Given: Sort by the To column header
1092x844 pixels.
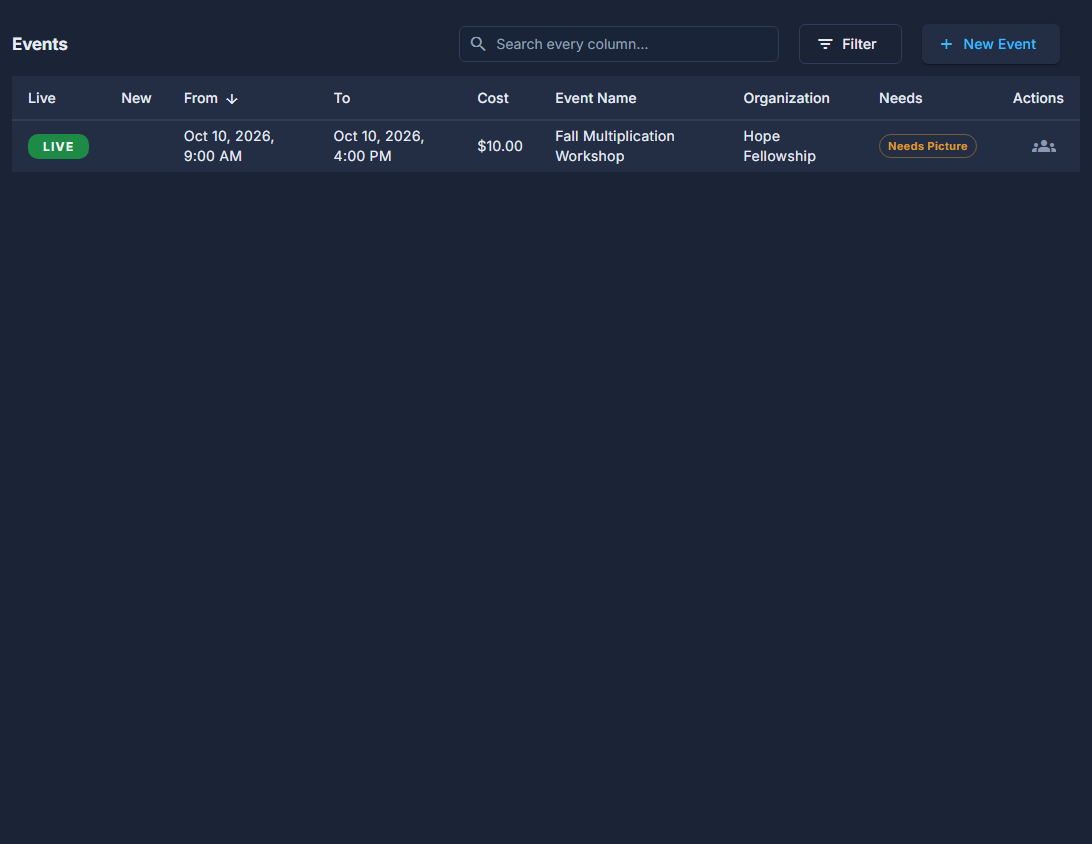Looking at the screenshot, I should click(341, 98).
